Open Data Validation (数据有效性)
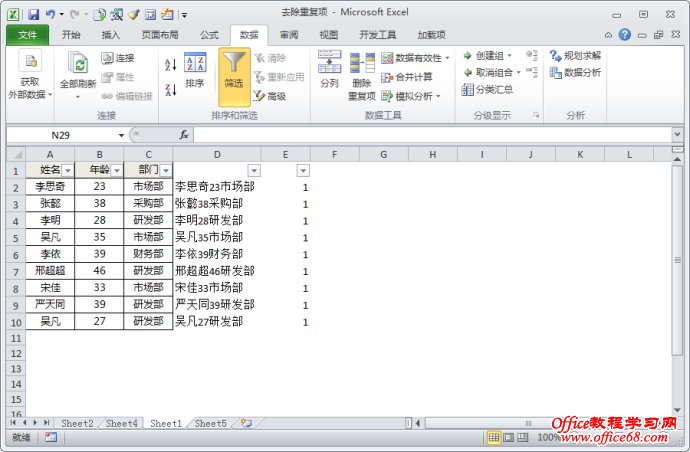690x452 pixels. pos(415,58)
